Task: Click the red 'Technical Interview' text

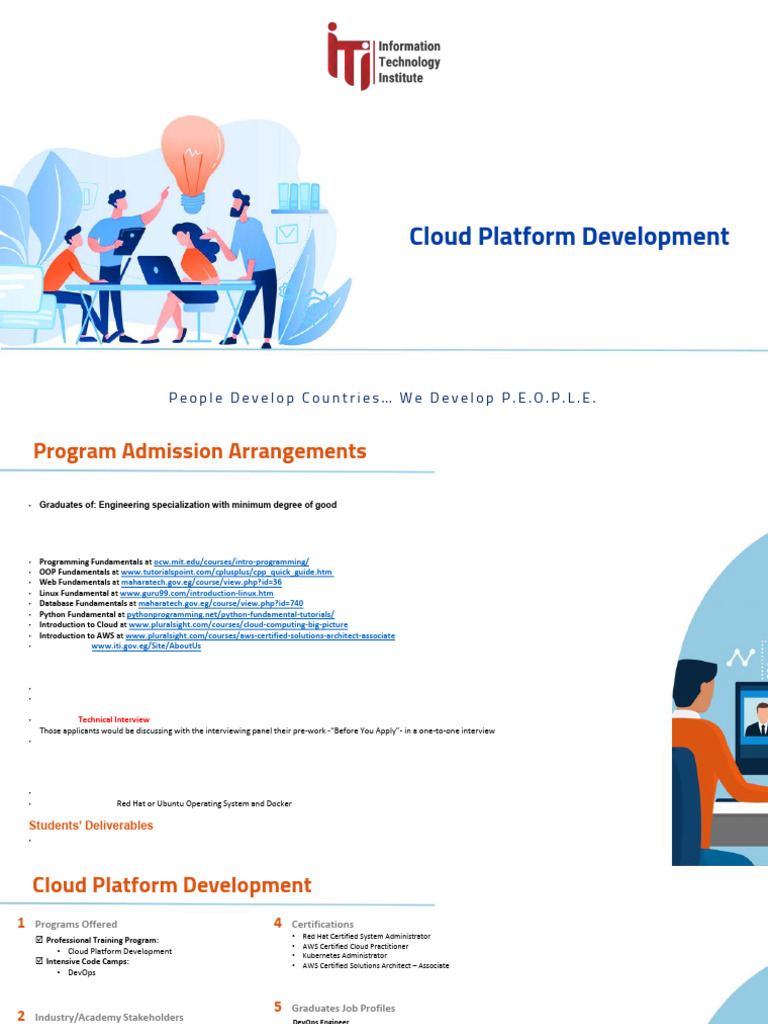Action: tap(114, 720)
